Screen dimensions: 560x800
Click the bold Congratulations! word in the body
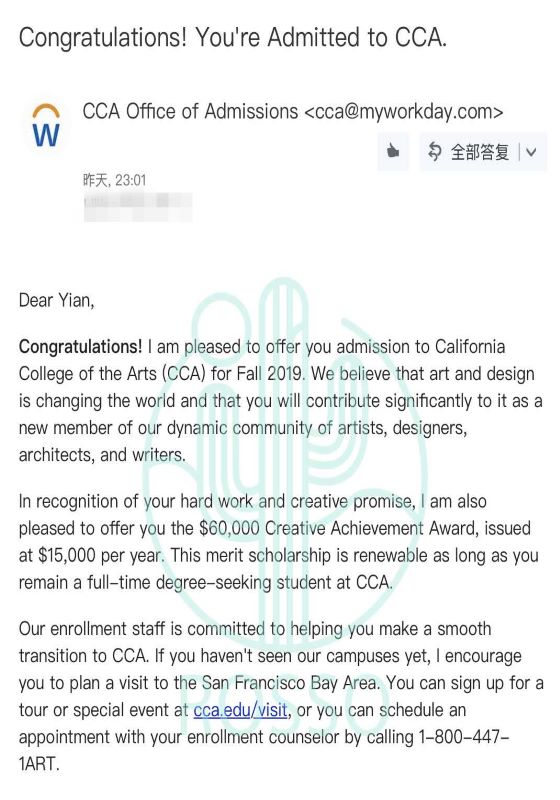[81, 346]
